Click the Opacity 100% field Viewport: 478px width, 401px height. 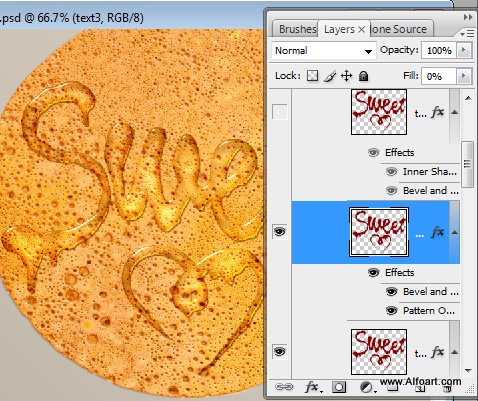[439, 50]
